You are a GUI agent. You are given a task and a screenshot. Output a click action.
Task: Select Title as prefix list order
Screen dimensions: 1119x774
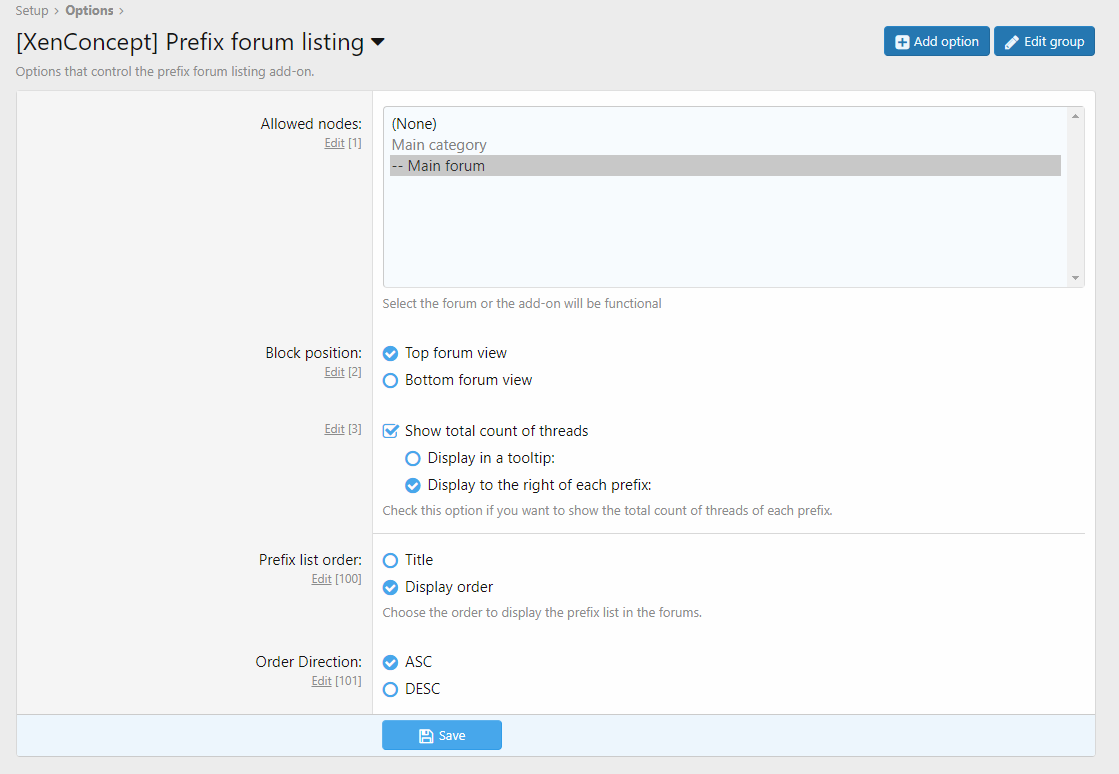pyautogui.click(x=391, y=560)
